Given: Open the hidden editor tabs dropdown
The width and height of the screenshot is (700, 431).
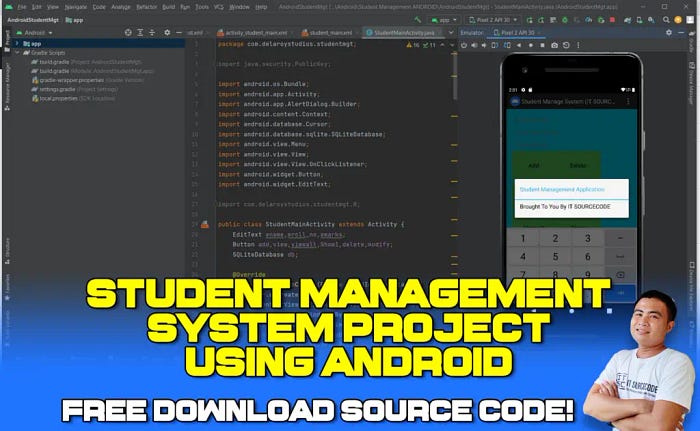Looking at the screenshot, I should coord(450,33).
